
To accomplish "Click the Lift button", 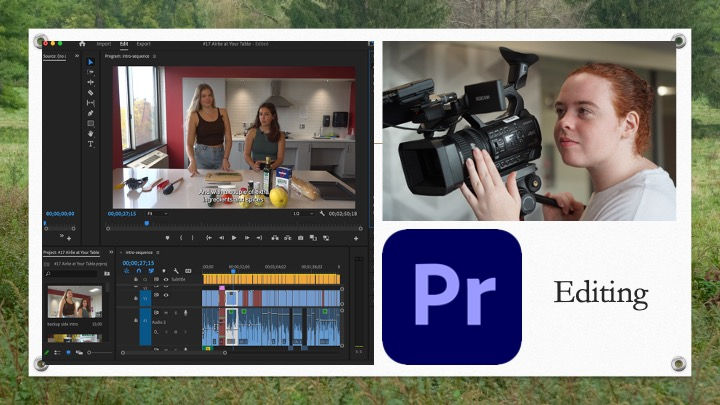I will pos(275,238).
